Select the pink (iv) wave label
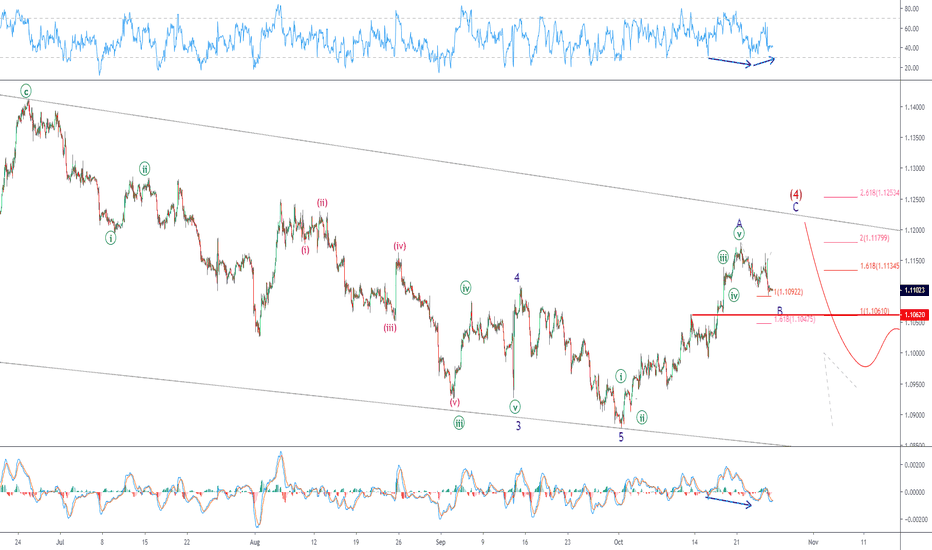The height and width of the screenshot is (550, 932). [x=399, y=246]
